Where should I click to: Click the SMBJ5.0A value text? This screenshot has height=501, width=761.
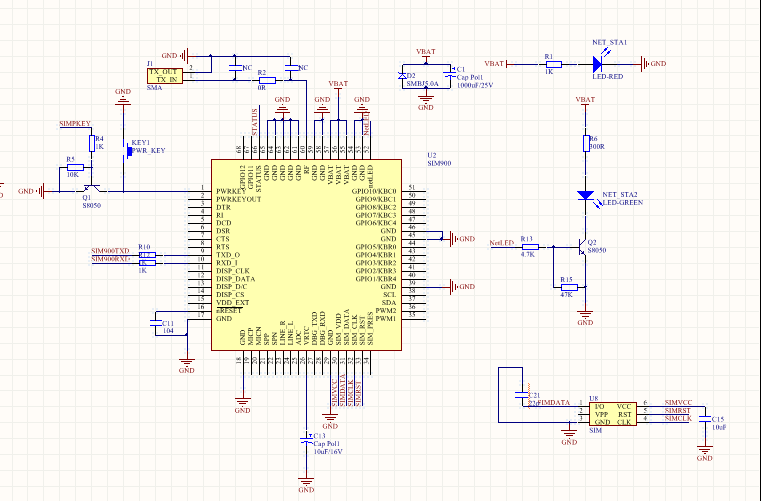pyautogui.click(x=422, y=84)
